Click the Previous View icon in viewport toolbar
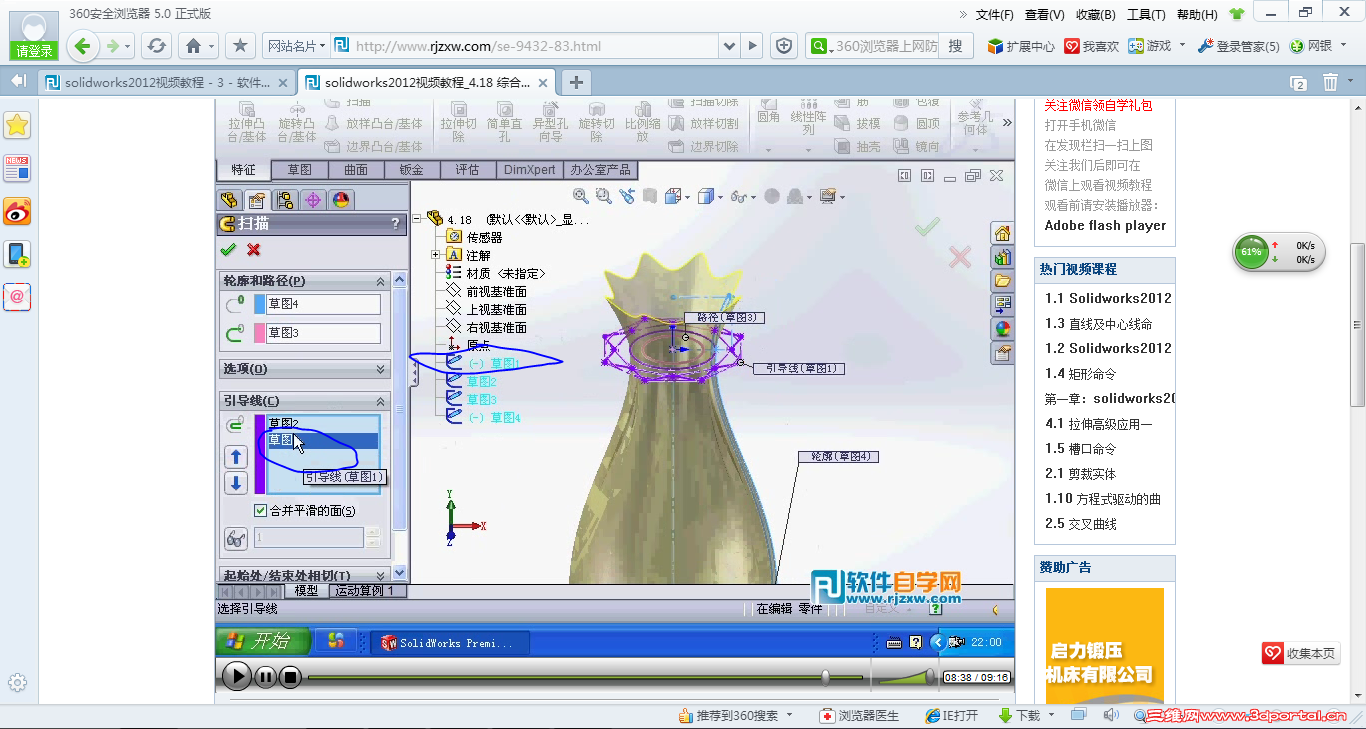The width and height of the screenshot is (1366, 729). tap(627, 196)
